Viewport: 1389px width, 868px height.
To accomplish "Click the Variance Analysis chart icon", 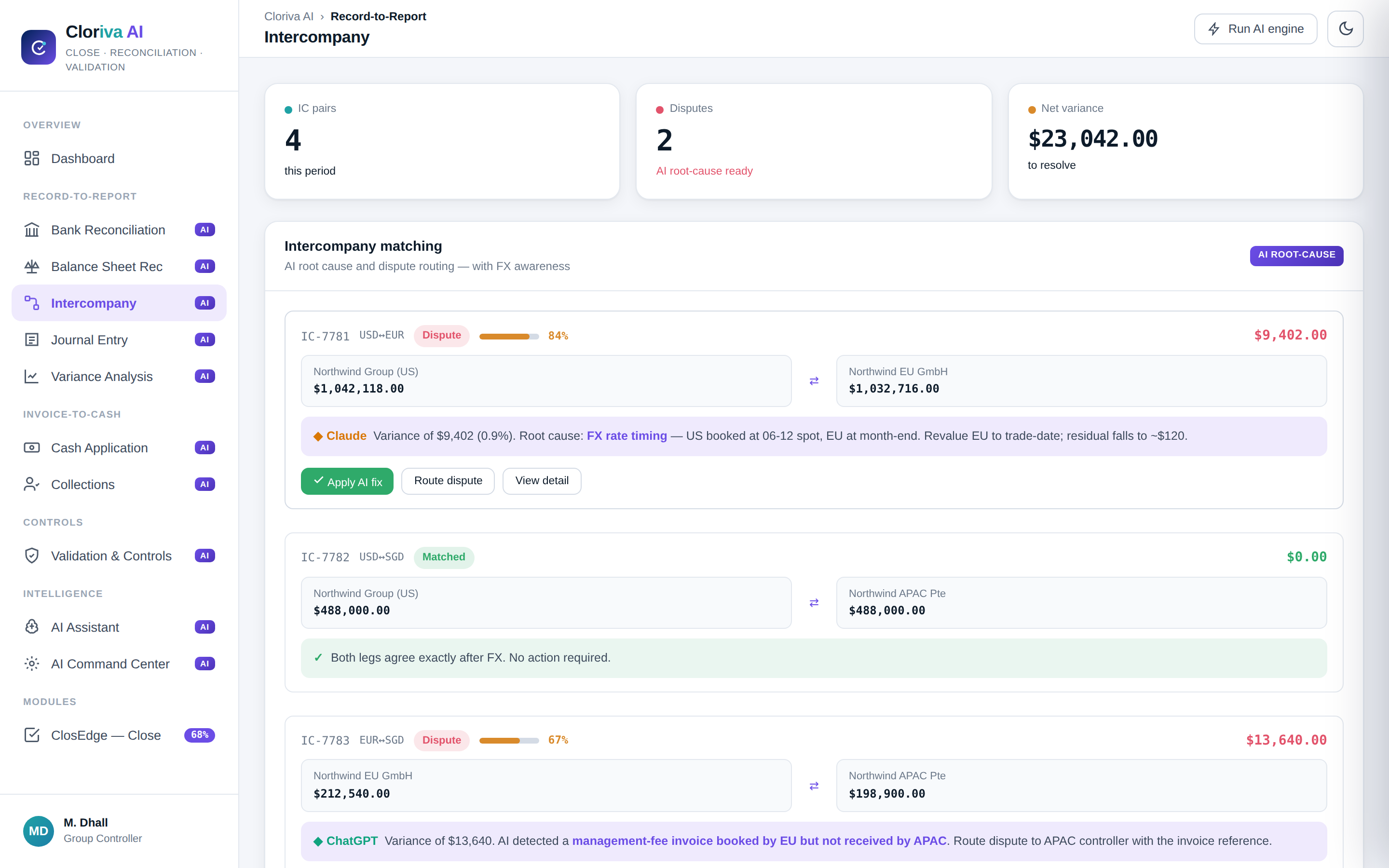I will tap(31, 377).
